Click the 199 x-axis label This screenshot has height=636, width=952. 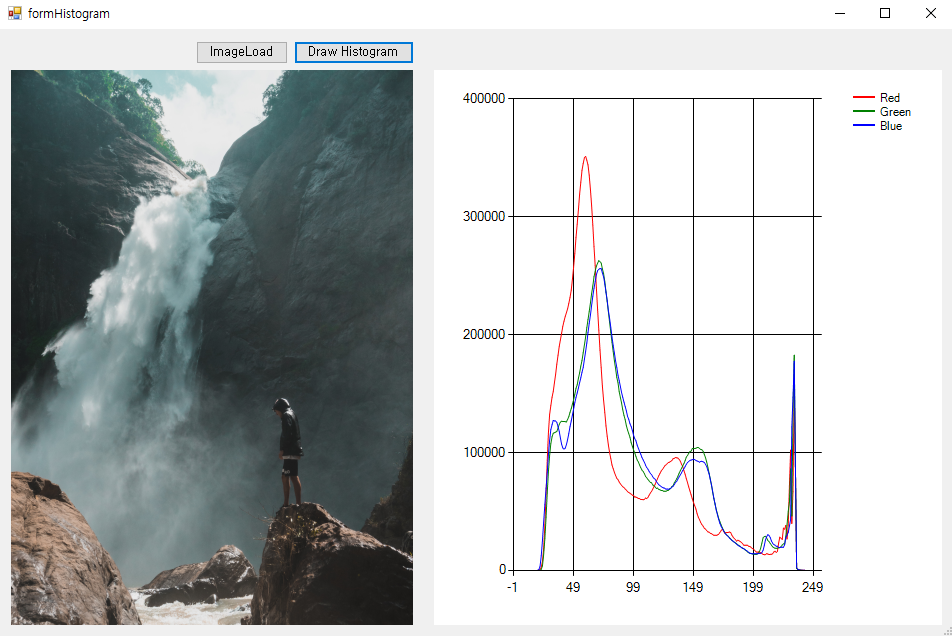[752, 587]
